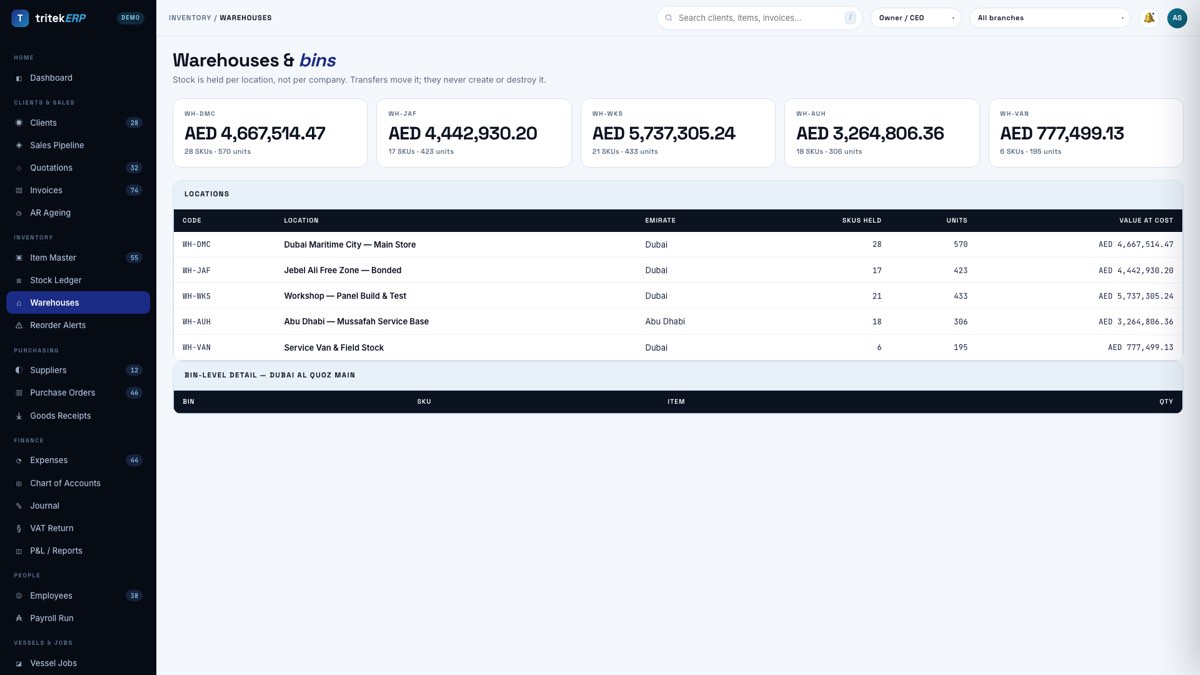Click Abu Dhabi — Mussafah Service Base row

click(678, 322)
